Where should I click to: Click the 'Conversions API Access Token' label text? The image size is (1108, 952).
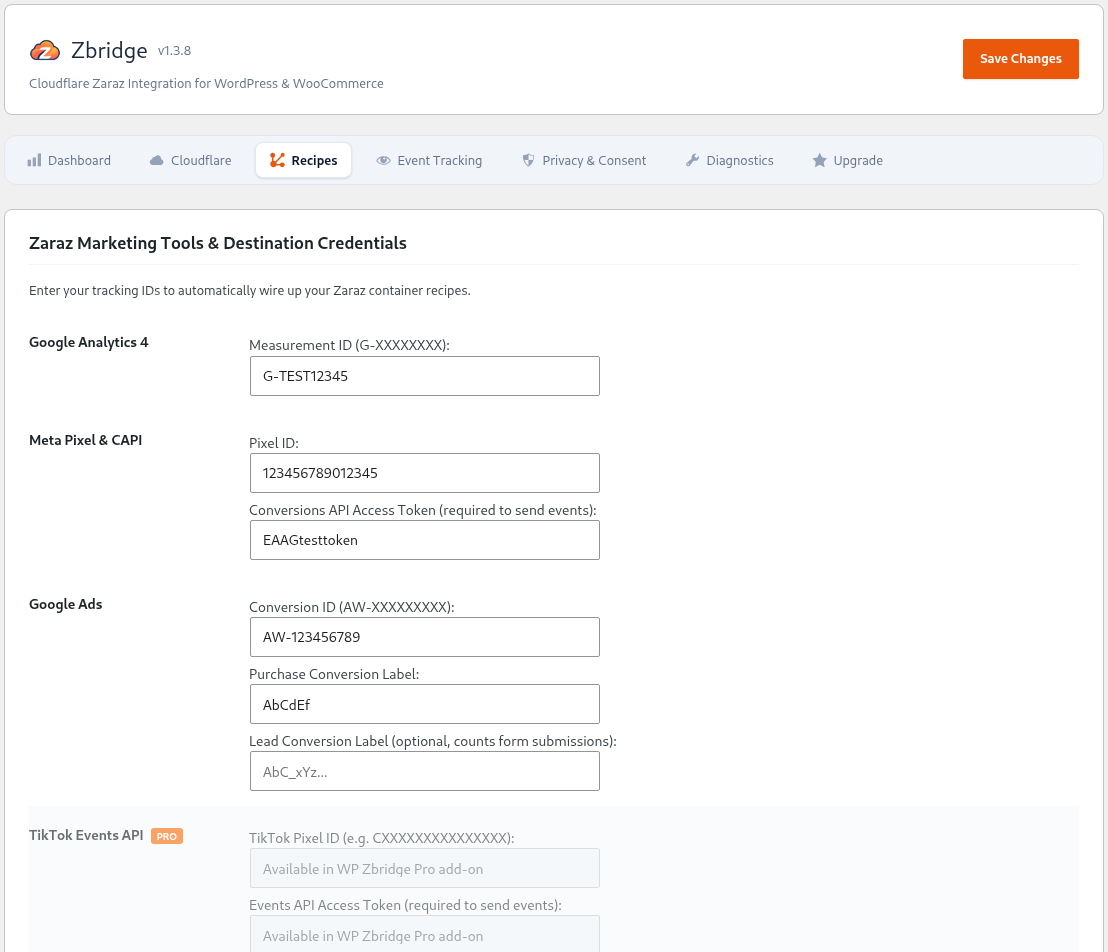(x=423, y=510)
